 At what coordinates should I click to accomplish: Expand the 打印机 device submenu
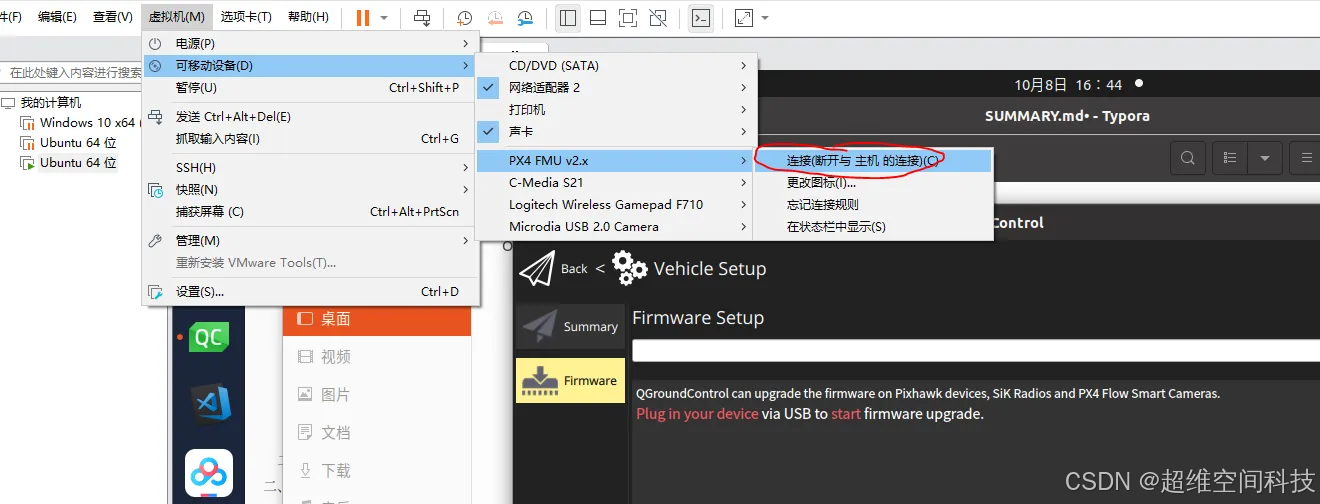[x=615, y=110]
